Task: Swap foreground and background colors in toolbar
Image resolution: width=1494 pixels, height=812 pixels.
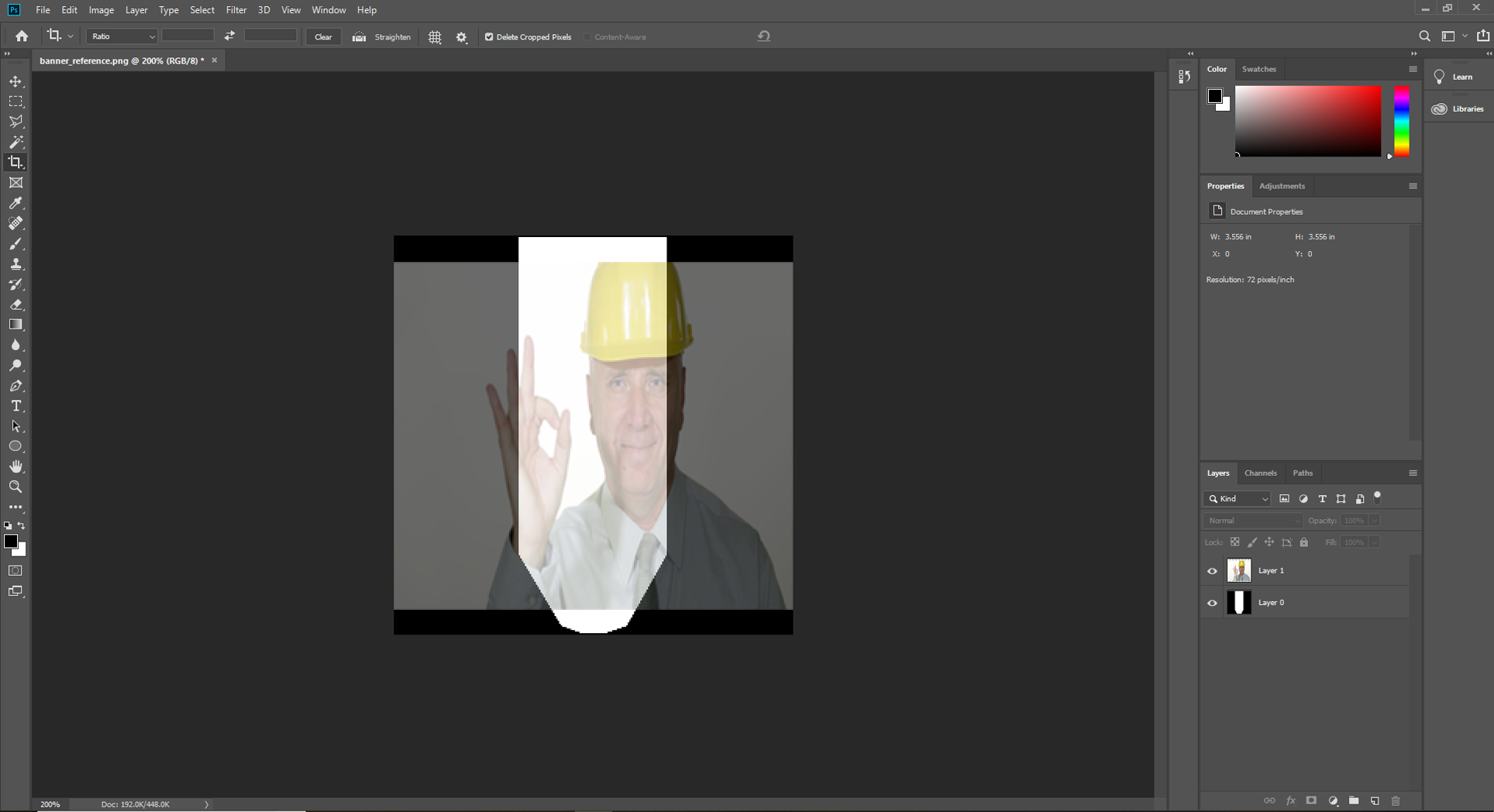Action: (x=22, y=525)
